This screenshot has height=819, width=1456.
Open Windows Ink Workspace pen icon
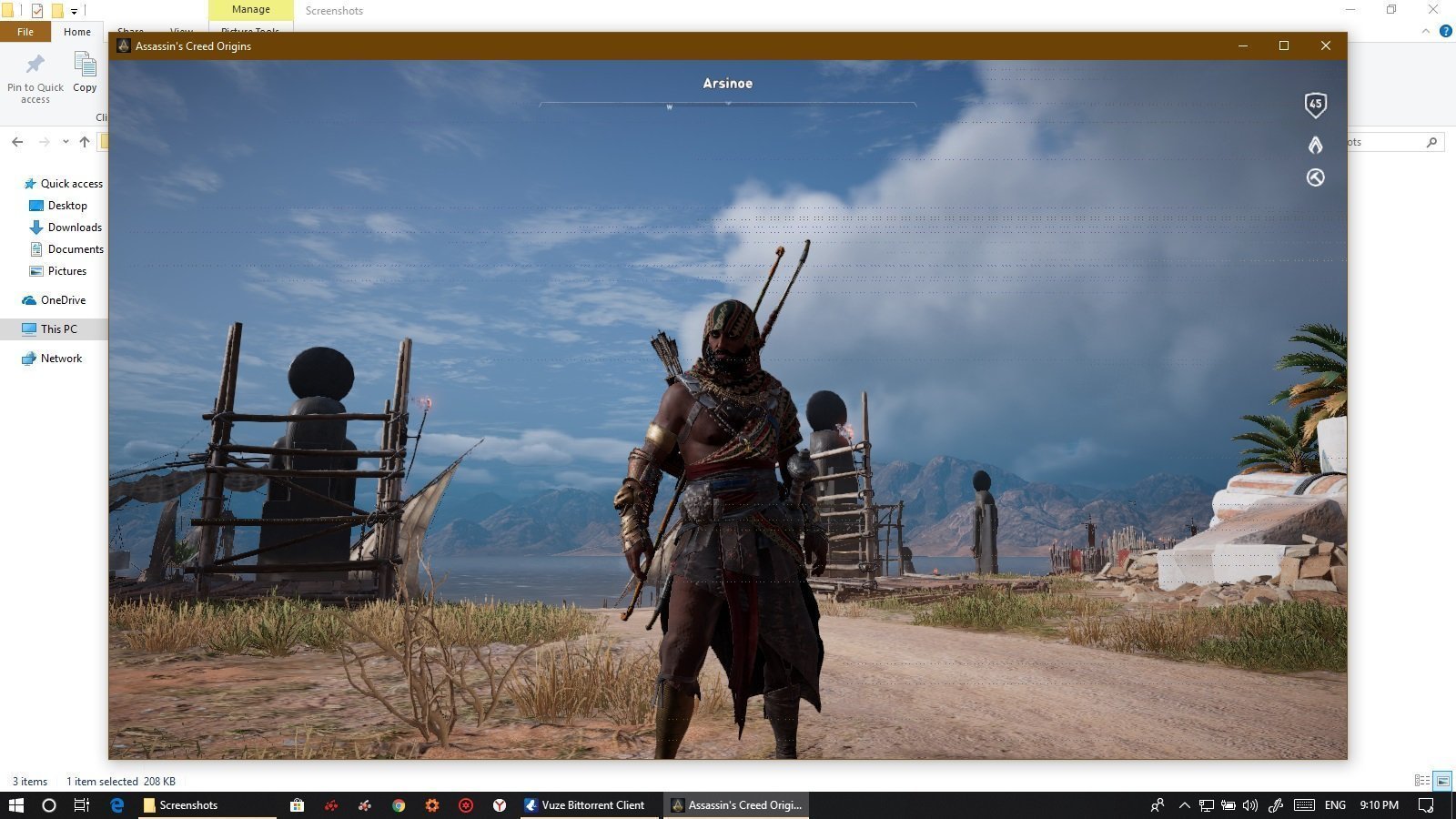tap(1276, 805)
